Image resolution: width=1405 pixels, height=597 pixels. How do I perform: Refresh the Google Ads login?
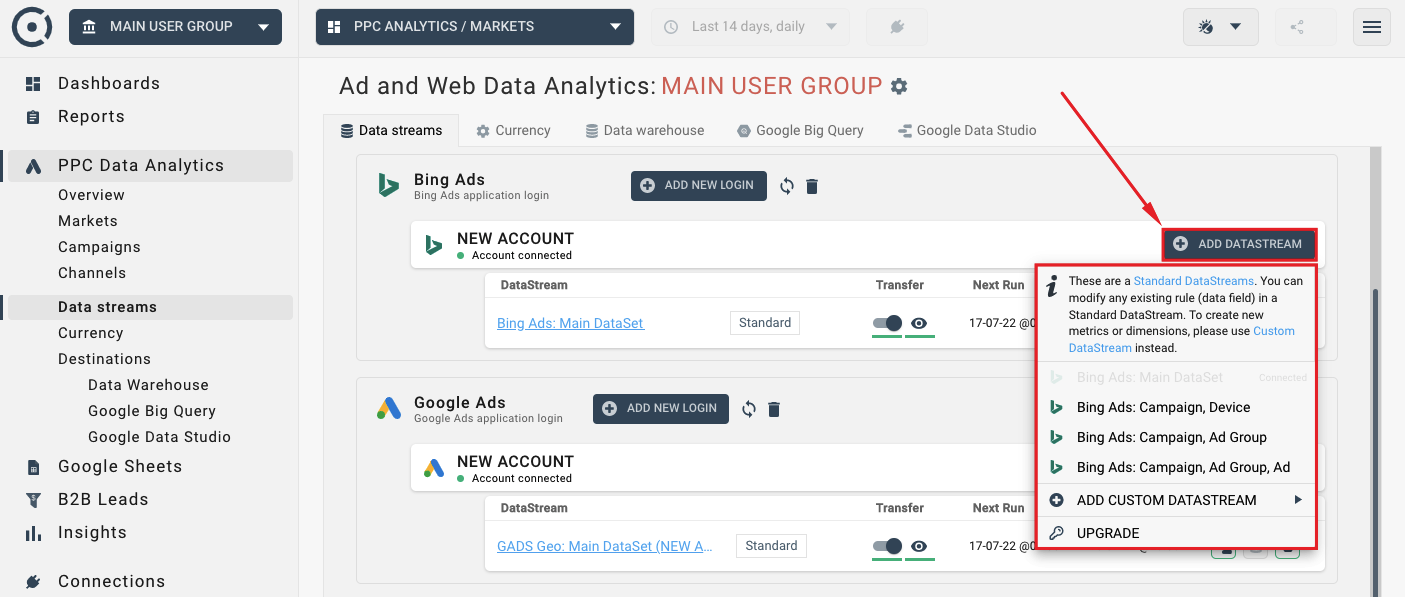tap(749, 409)
